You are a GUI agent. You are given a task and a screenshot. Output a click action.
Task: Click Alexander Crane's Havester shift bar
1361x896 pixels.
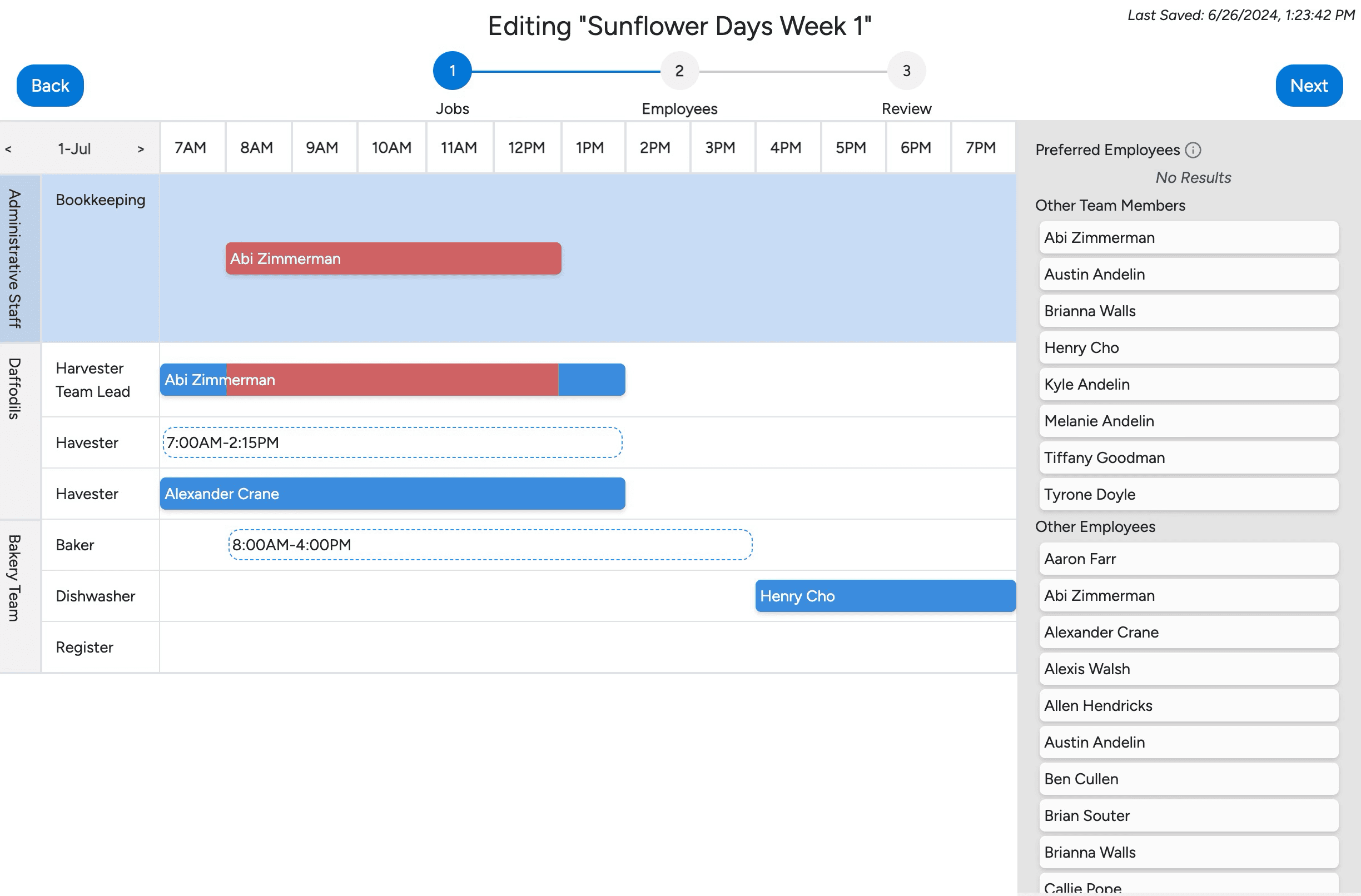click(x=393, y=494)
